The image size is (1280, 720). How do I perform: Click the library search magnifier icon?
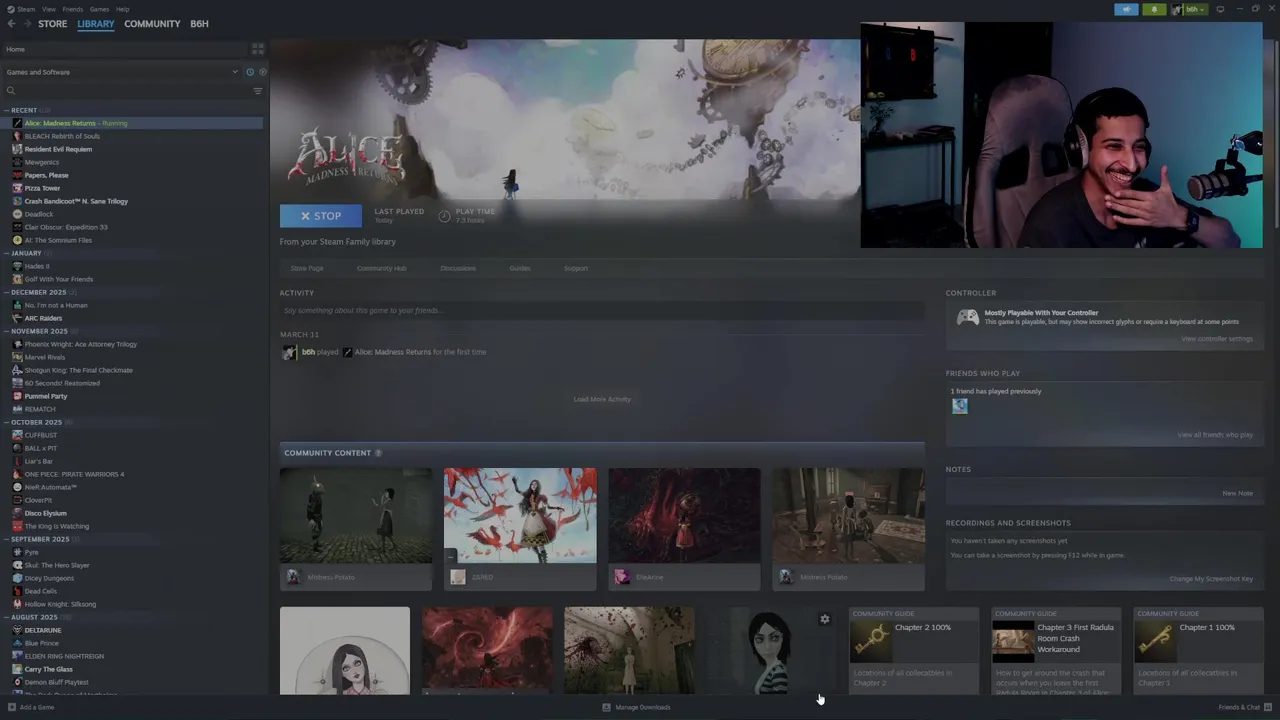pos(11,91)
